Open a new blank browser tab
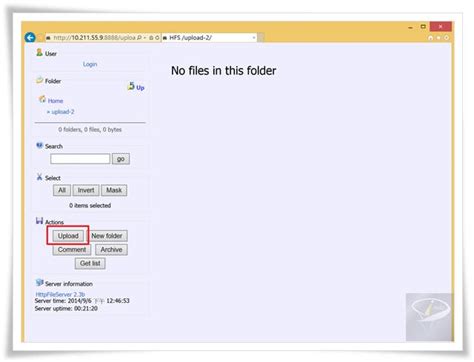474x362 pixels. tap(261, 38)
